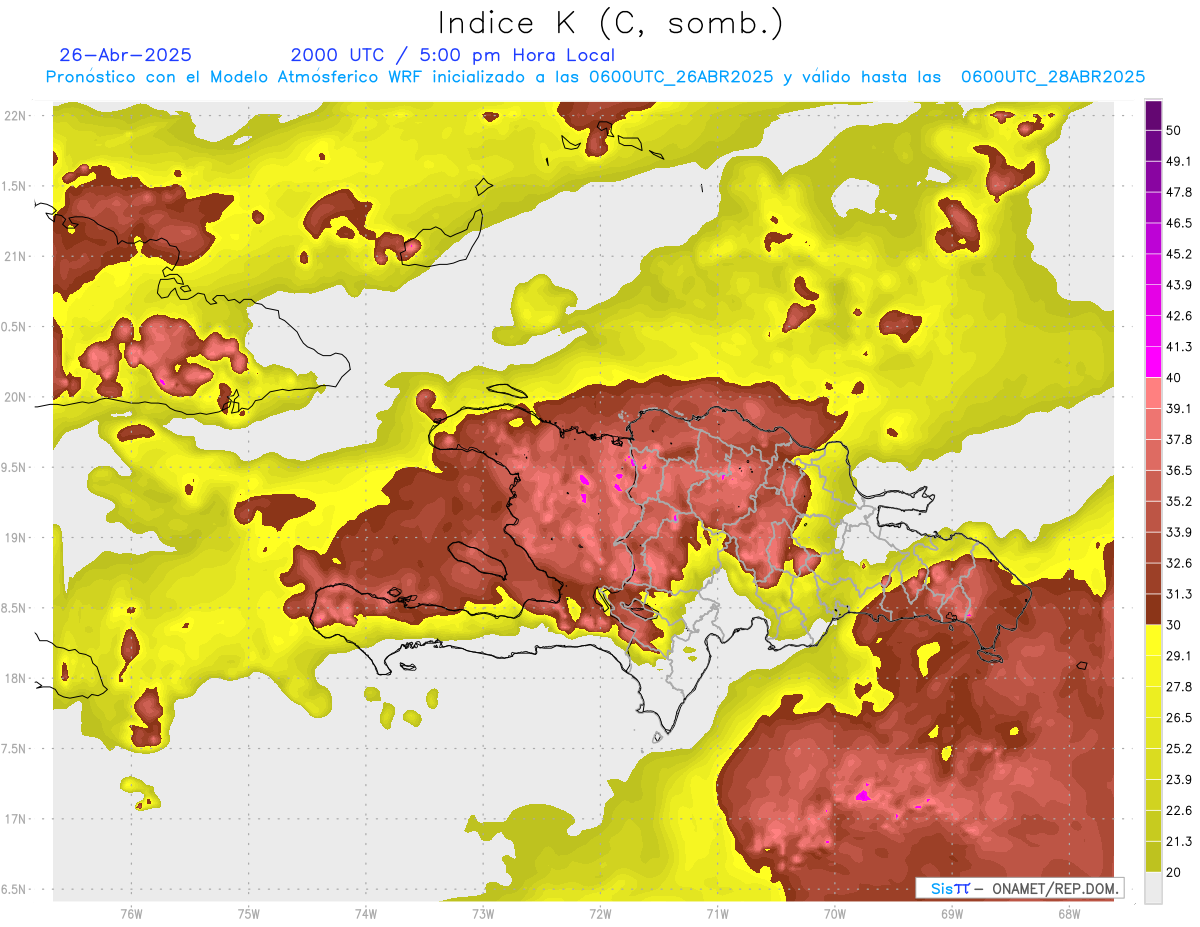Viewport: 1200px width, 927px height.
Task: Pick the bright yellow swatch between 29.1 and 30
Action: [1153, 640]
